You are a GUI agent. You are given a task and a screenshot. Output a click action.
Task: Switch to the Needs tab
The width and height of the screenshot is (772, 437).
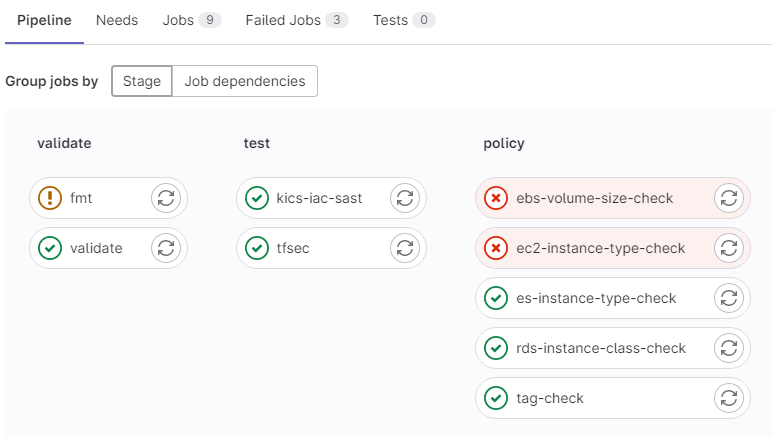pos(117,20)
